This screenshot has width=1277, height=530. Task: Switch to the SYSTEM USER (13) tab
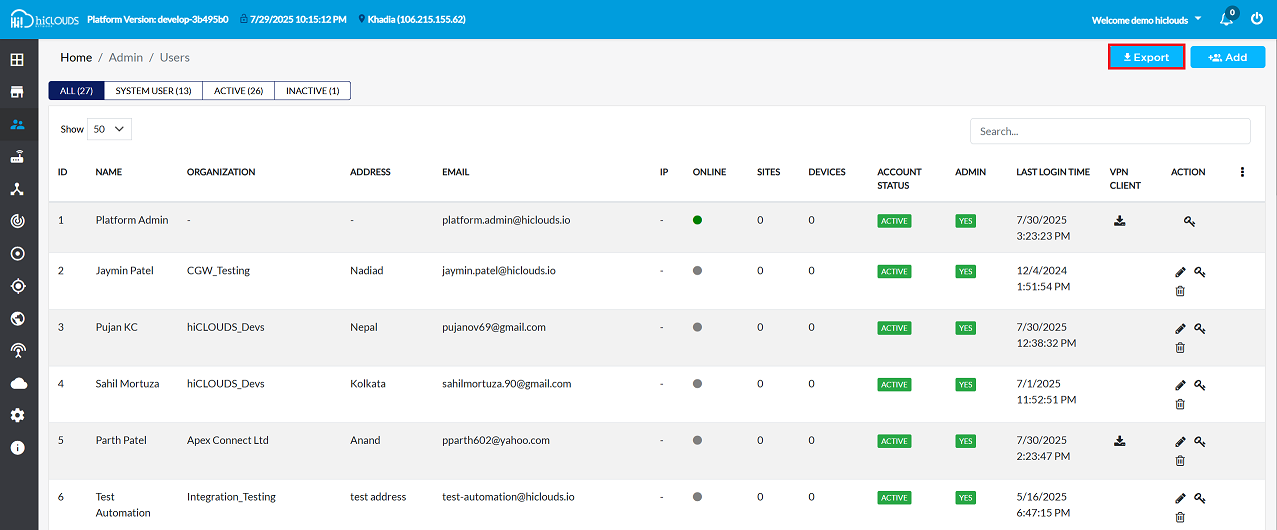pyautogui.click(x=153, y=91)
